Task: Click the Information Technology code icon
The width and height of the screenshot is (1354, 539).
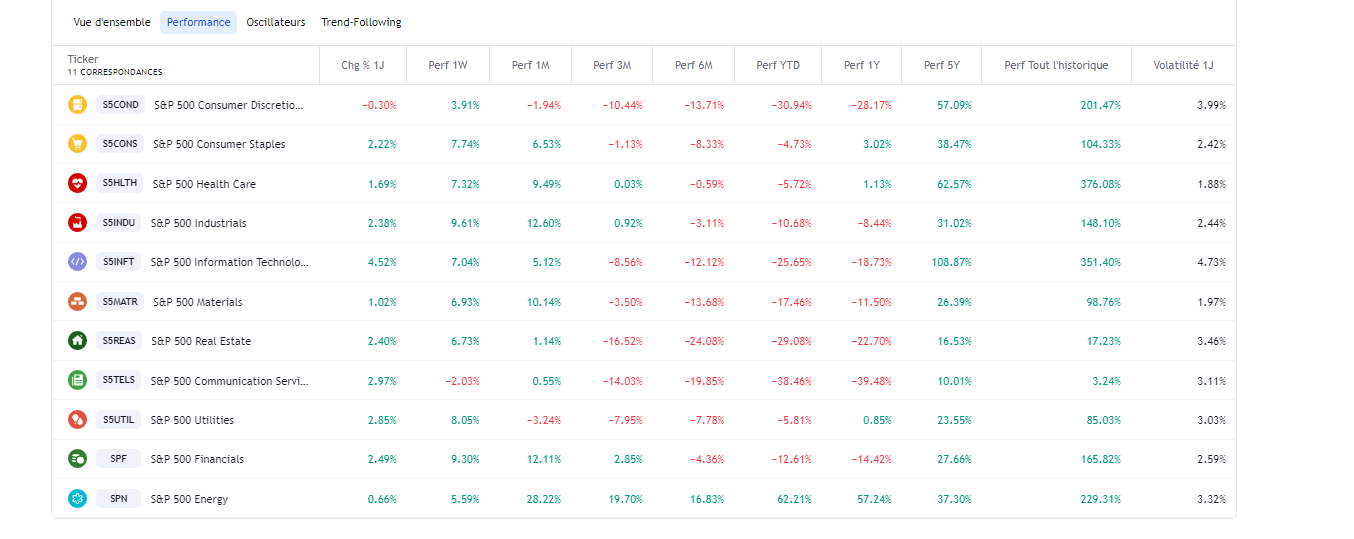Action: pos(77,262)
